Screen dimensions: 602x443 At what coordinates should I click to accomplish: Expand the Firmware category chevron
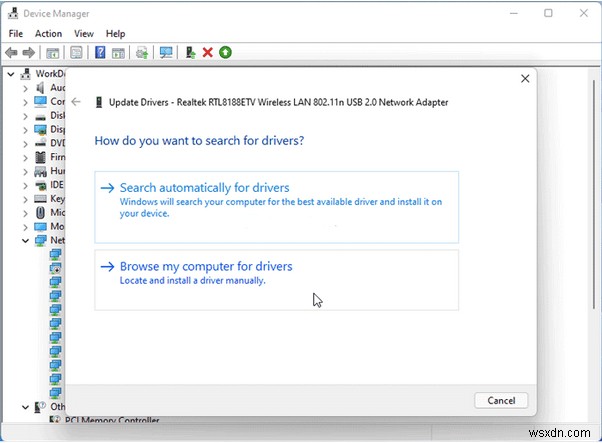pyautogui.click(x=25, y=158)
